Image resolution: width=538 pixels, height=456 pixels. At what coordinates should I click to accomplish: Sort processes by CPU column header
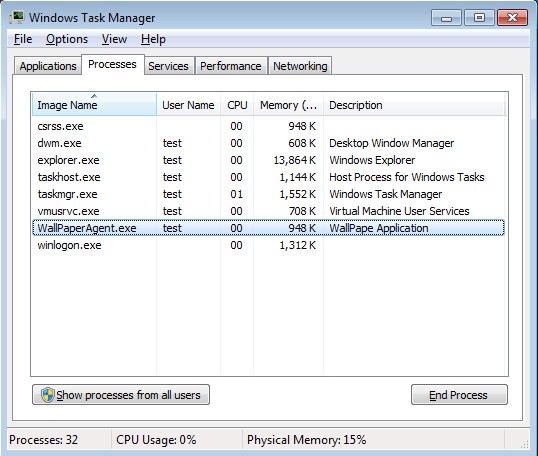point(237,105)
